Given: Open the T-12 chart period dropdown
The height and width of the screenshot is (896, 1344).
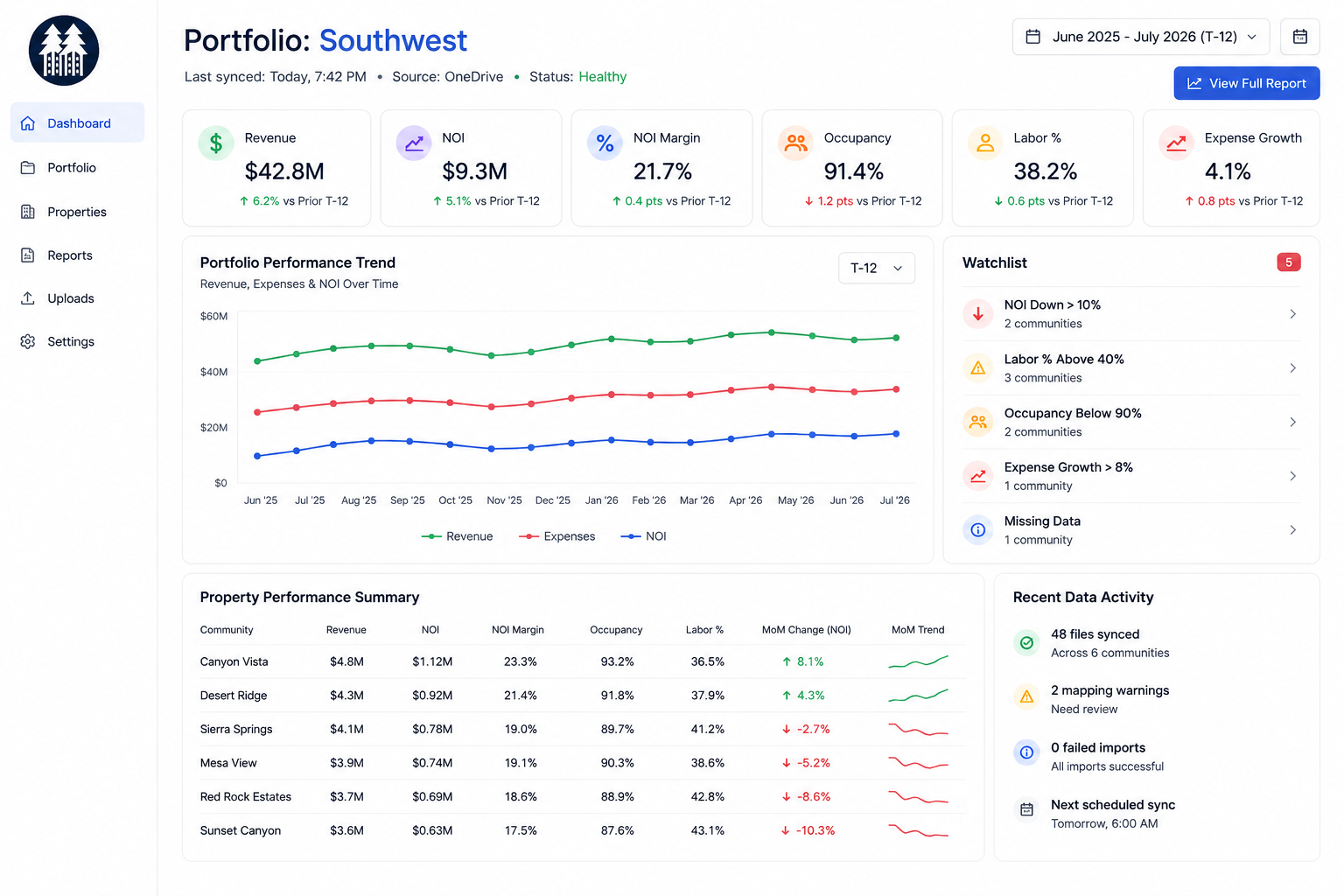Looking at the screenshot, I should coord(877,268).
